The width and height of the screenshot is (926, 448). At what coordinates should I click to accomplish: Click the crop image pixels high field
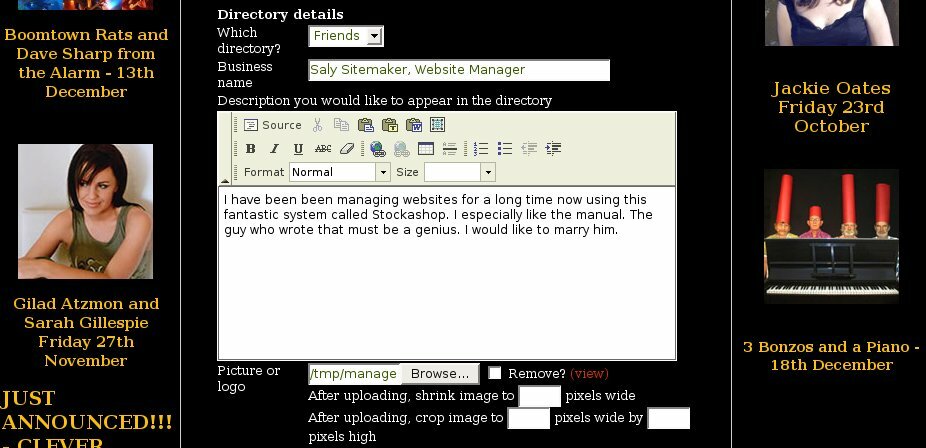click(669, 418)
